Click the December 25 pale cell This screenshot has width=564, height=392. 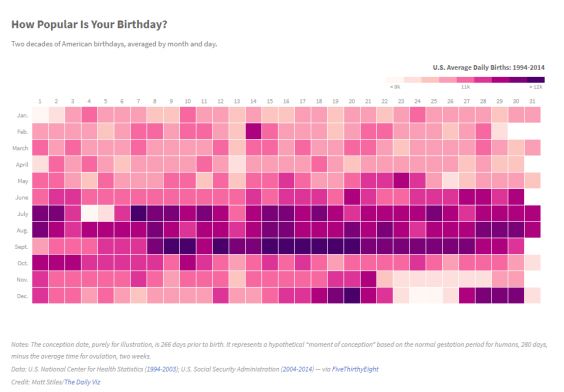click(x=434, y=296)
